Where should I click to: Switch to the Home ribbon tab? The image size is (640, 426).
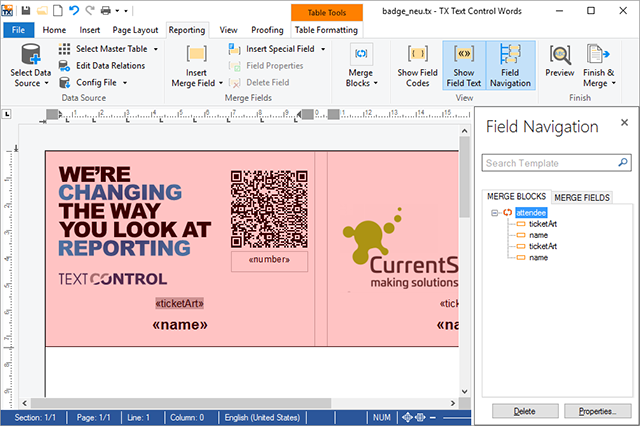(54, 30)
